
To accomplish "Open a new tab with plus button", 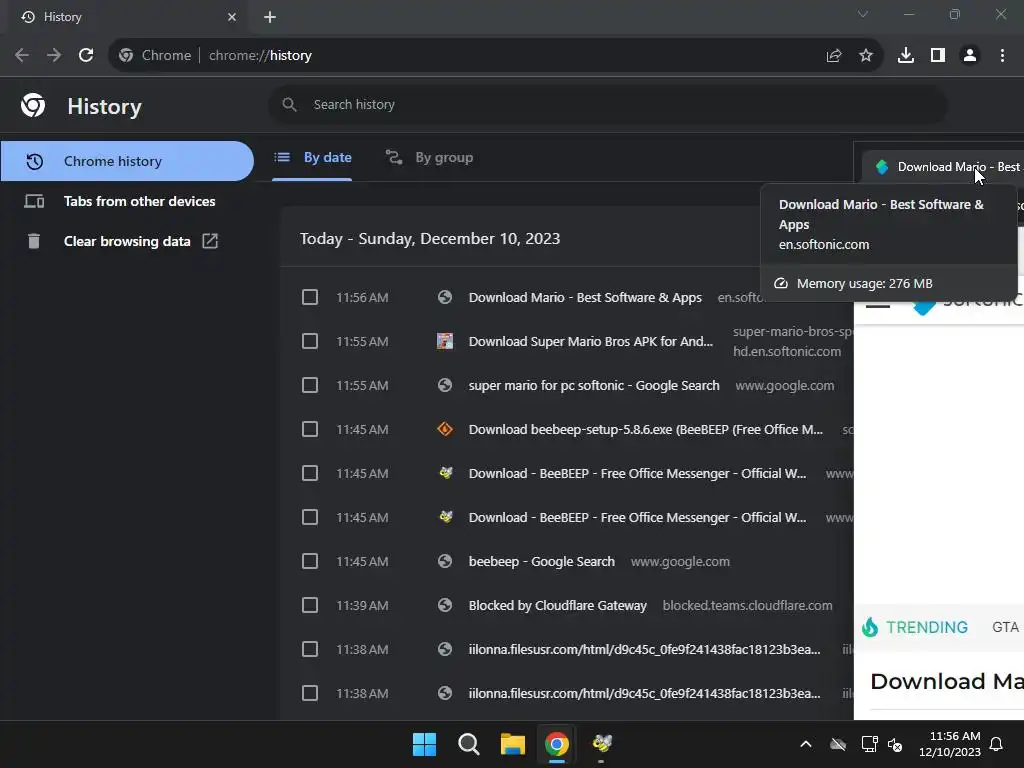I will coord(270,17).
